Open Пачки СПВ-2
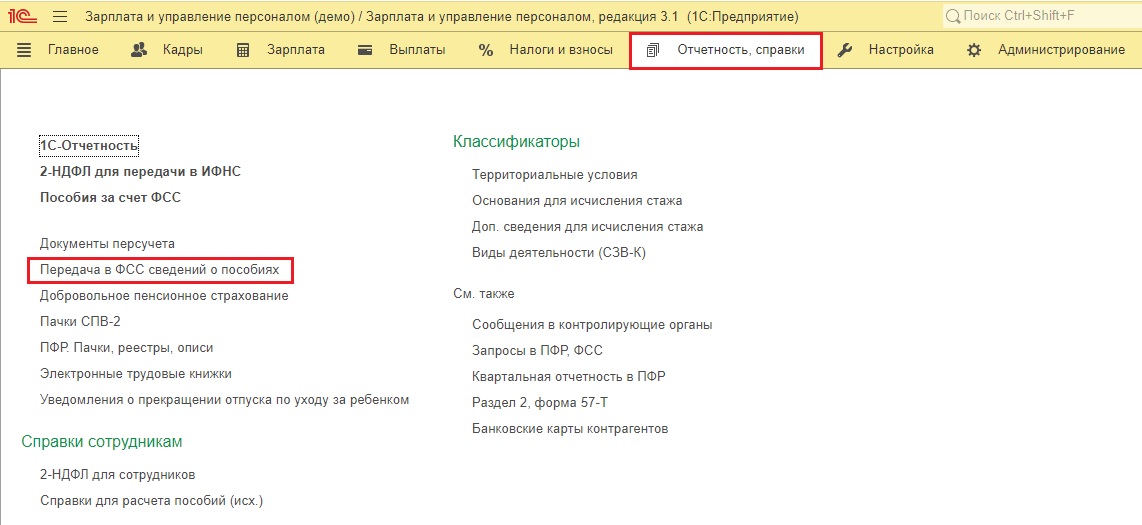 80,321
